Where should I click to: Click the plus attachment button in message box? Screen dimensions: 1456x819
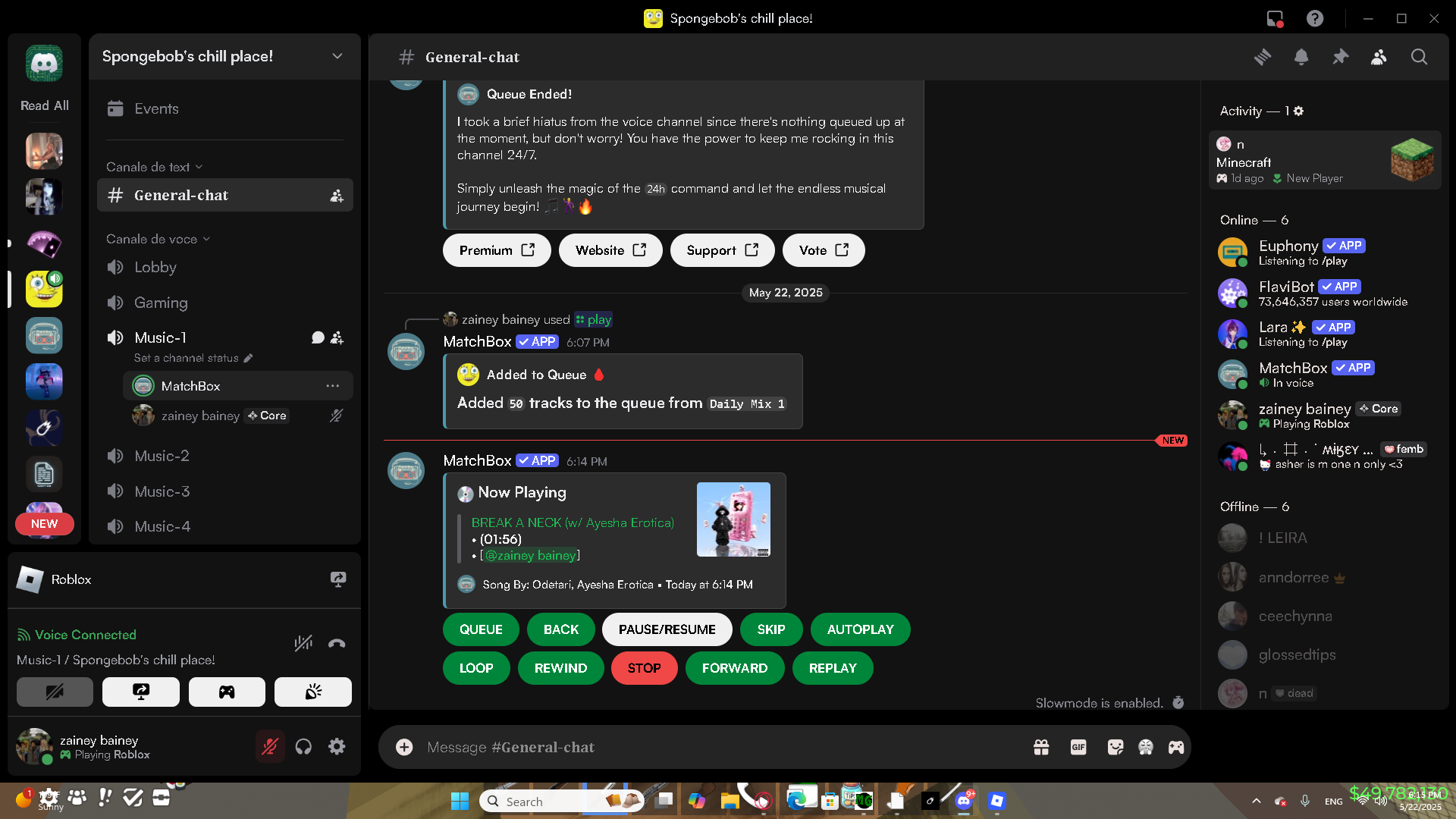click(x=404, y=747)
